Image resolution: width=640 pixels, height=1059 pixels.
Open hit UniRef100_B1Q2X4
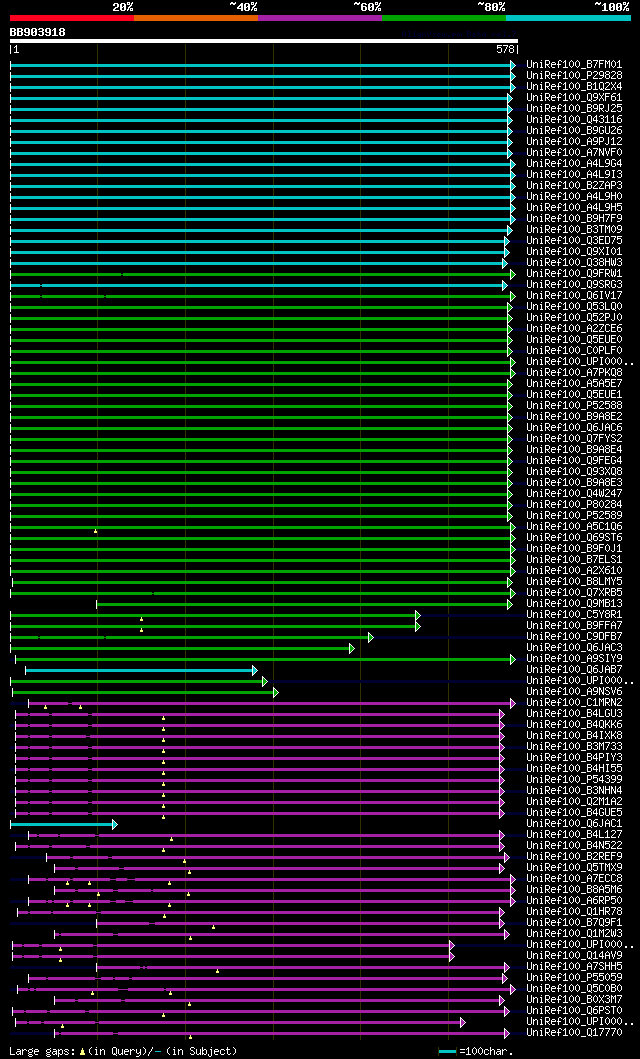tap(574, 86)
